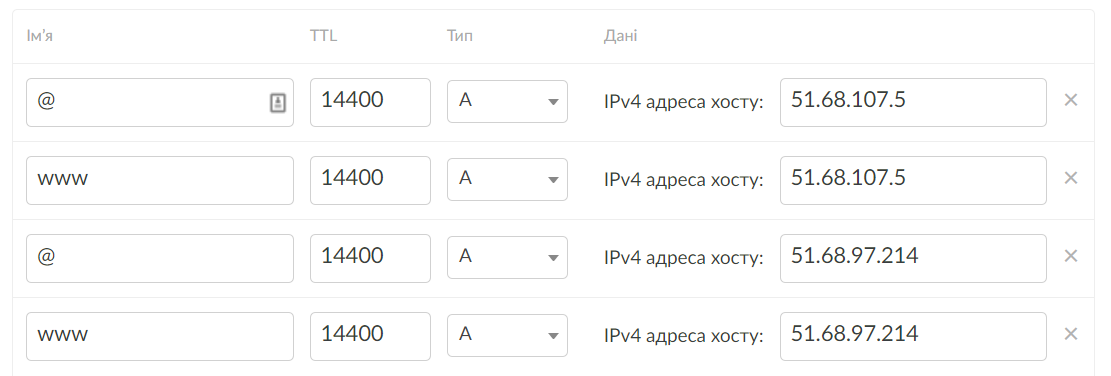Click TTL field of the second row
The width and height of the screenshot is (1111, 376).
371,181
